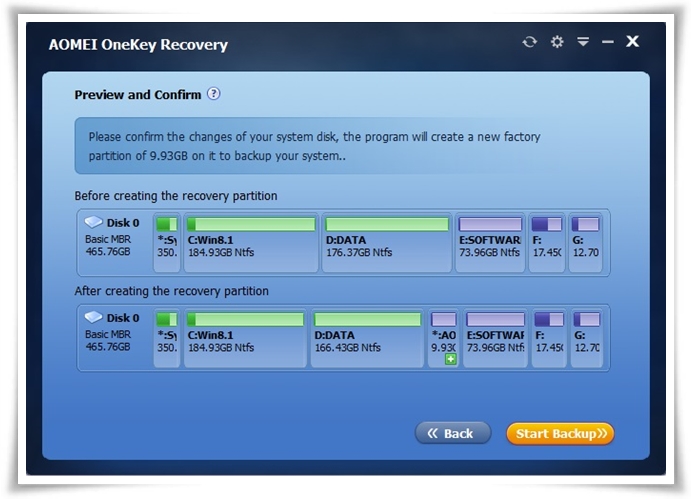This screenshot has width=691, height=499.
Task: Click green plus icon on new recovery partition
Action: [x=450, y=359]
